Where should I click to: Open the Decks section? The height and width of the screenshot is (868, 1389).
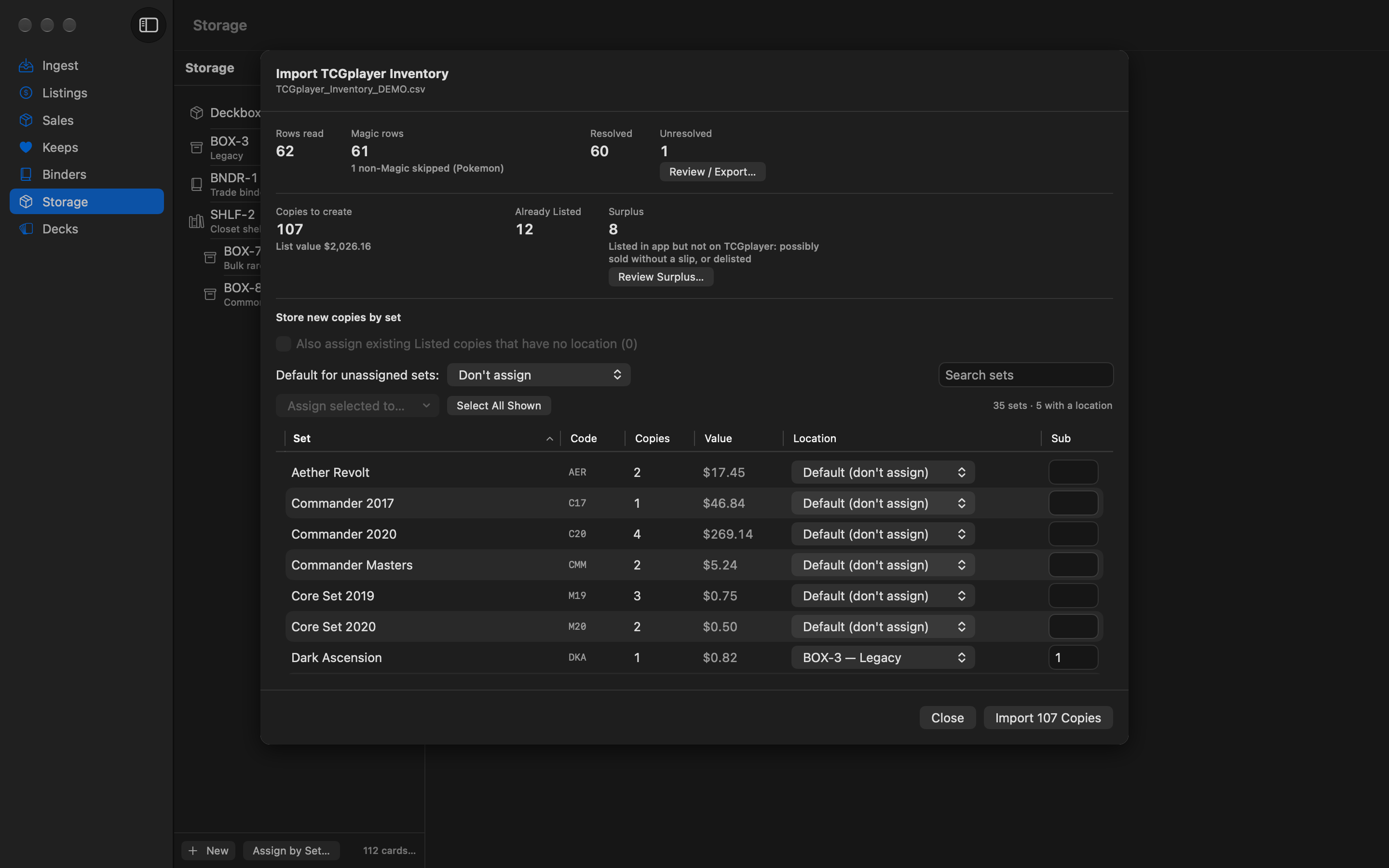(x=87, y=229)
